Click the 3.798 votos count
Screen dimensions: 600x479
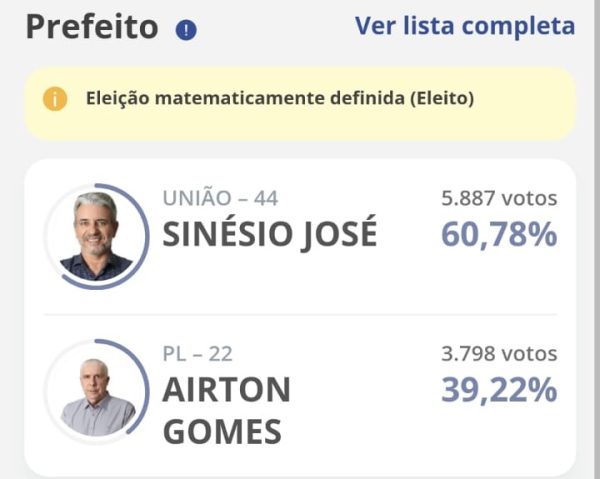499,353
